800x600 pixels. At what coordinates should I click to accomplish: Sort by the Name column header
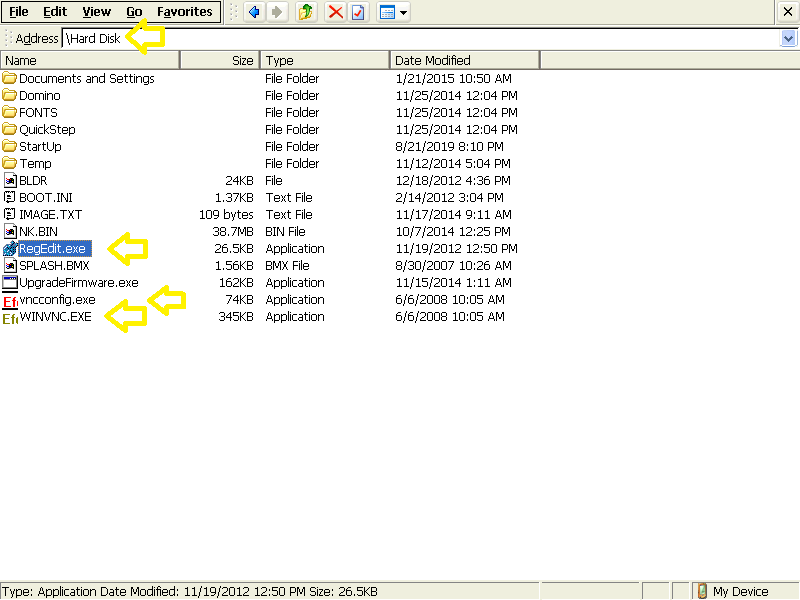click(x=90, y=60)
